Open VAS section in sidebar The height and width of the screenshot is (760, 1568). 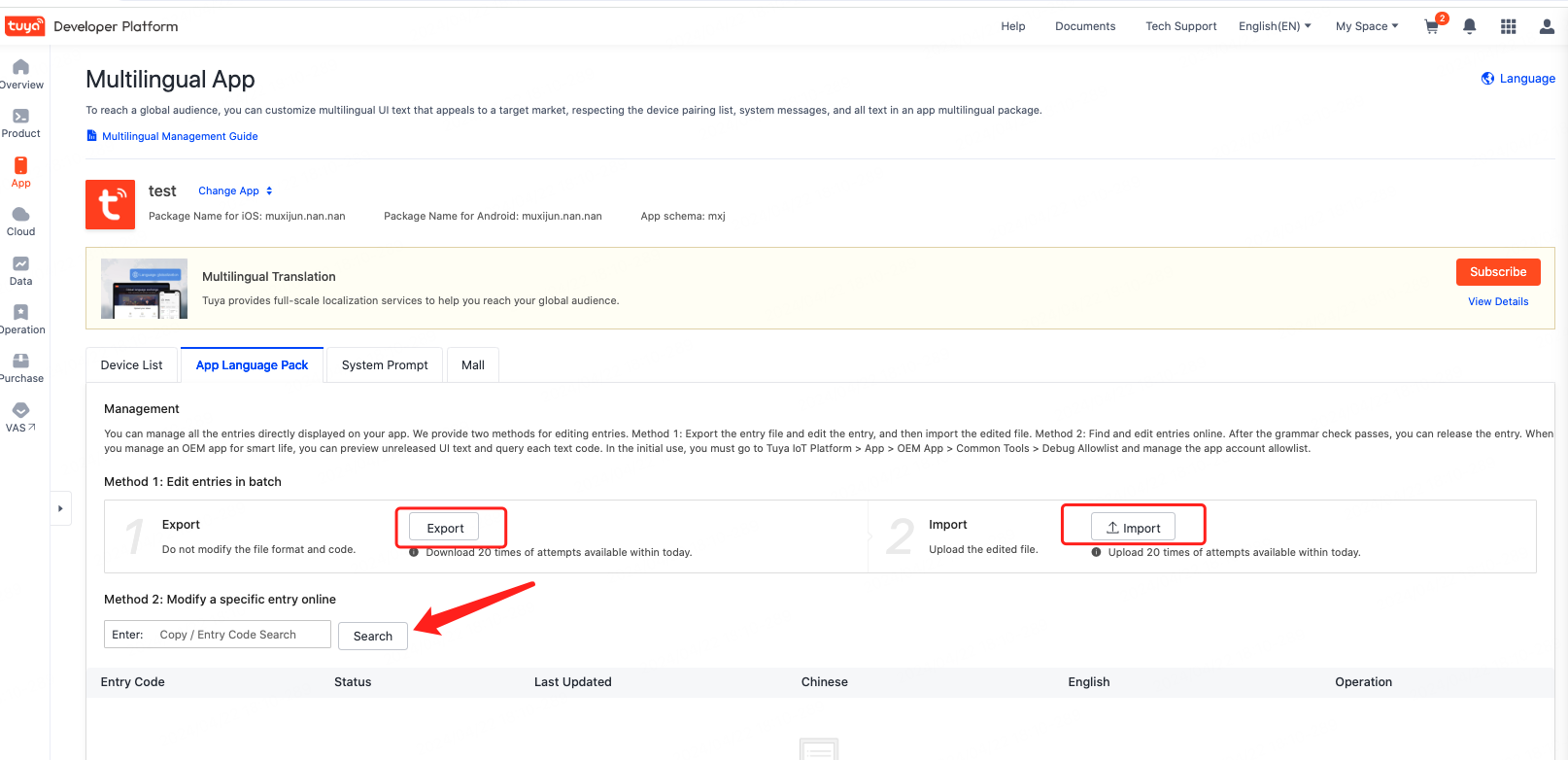20,418
